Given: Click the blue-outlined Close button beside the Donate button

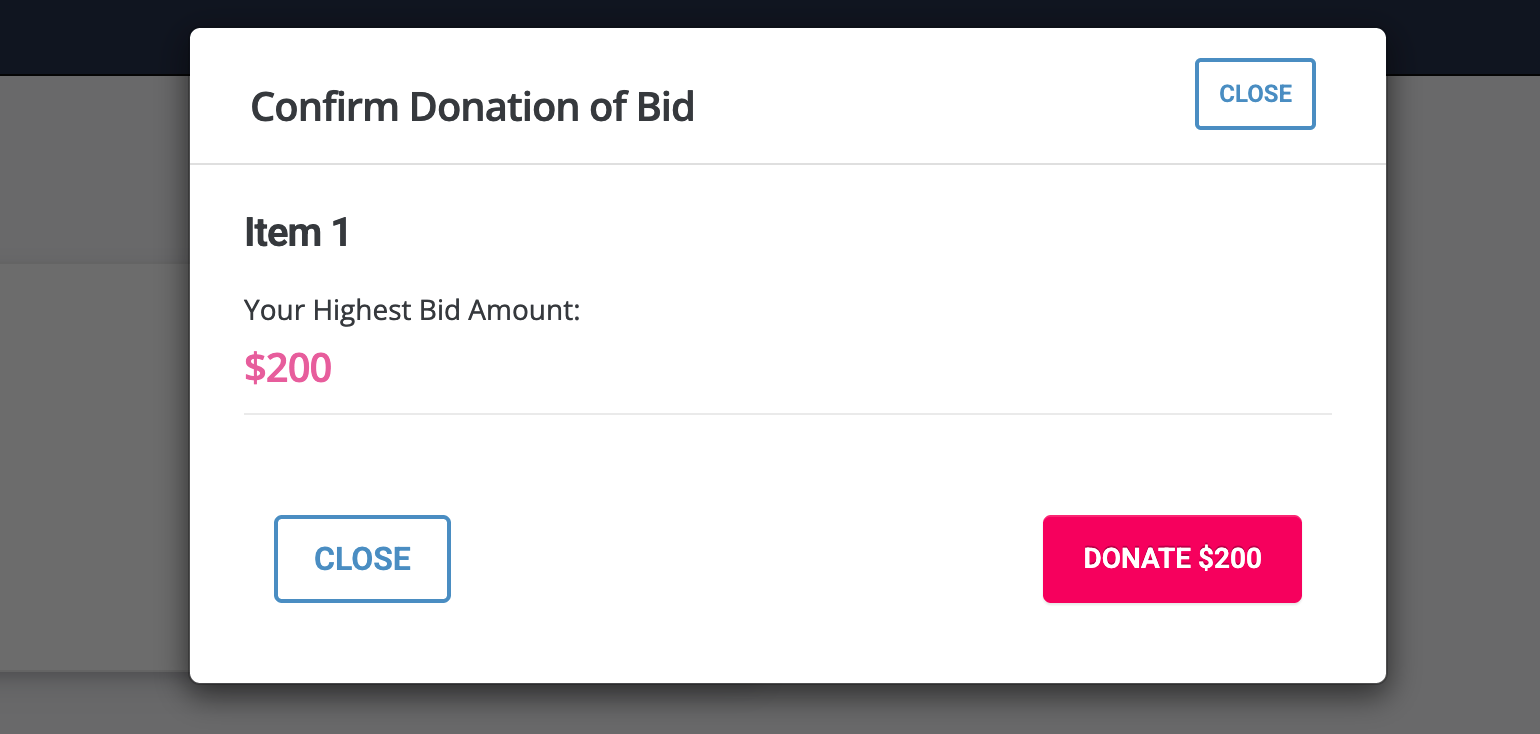Looking at the screenshot, I should [x=362, y=559].
